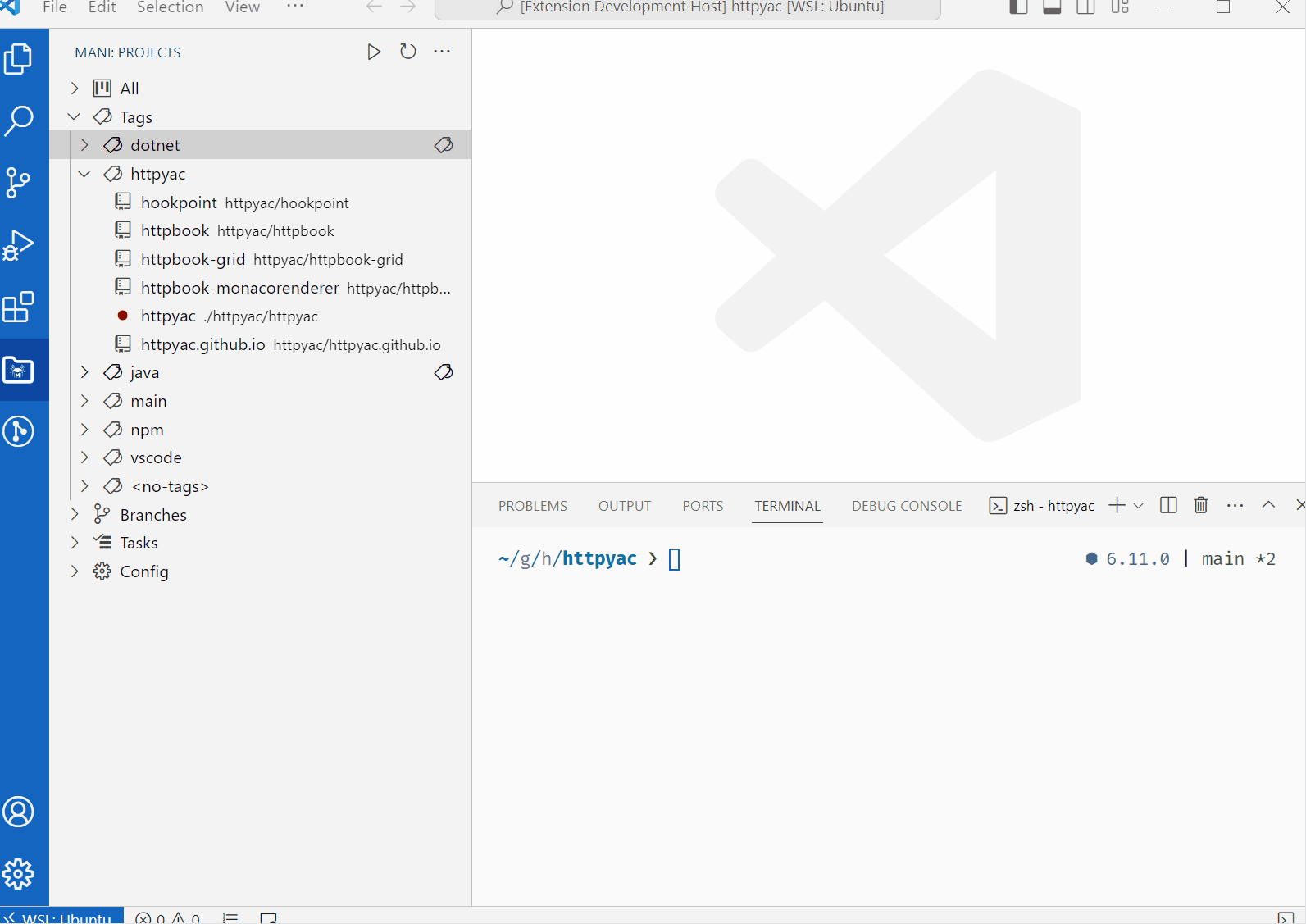This screenshot has height=924, width=1306.
Task: Collapse the Tags node
Action: 75,117
